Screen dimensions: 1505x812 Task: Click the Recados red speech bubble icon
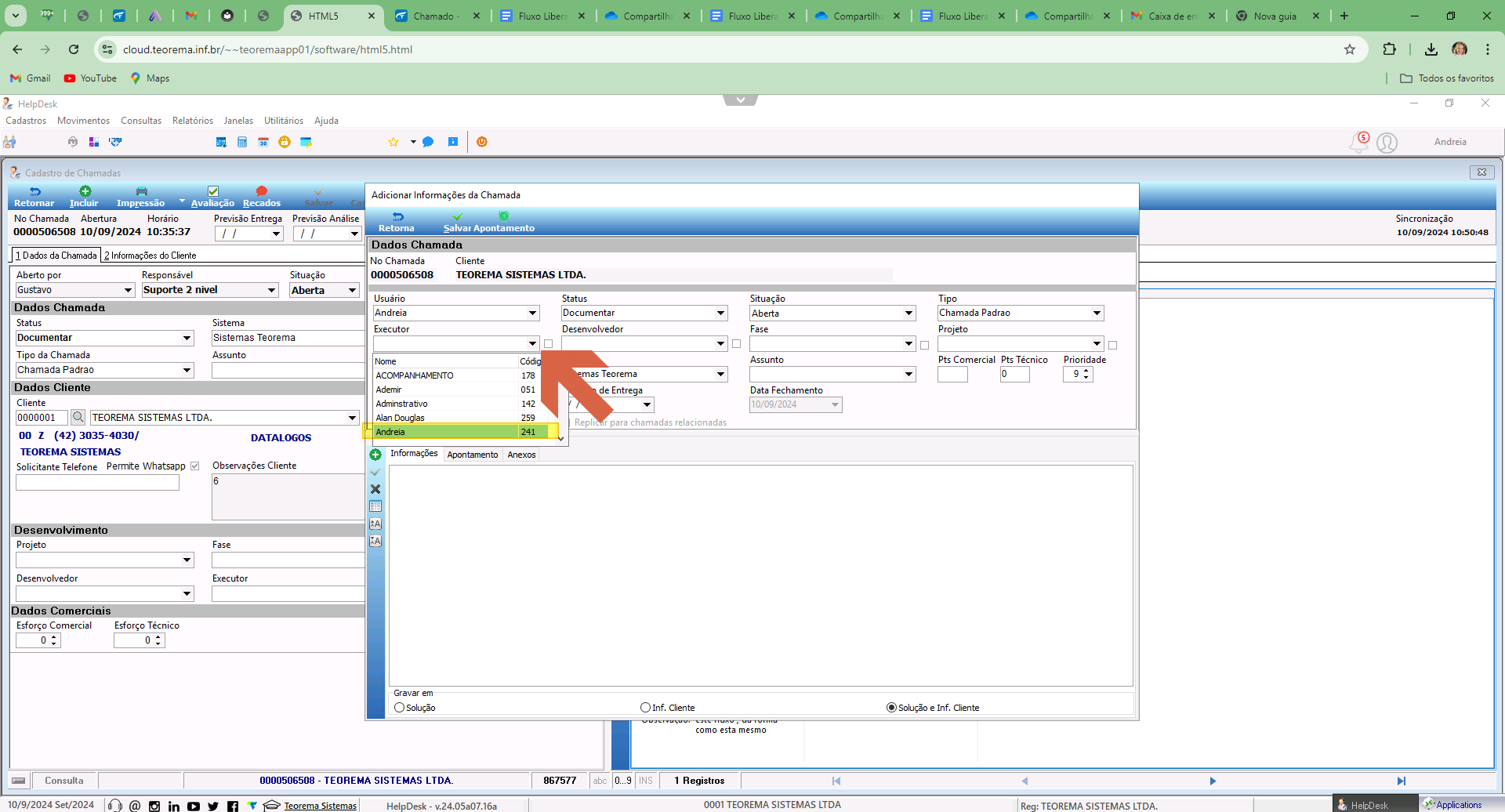tap(262, 191)
